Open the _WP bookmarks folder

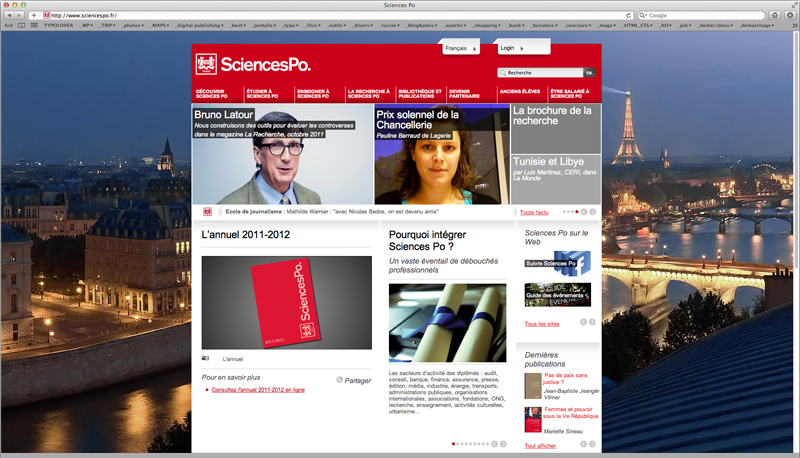point(86,25)
